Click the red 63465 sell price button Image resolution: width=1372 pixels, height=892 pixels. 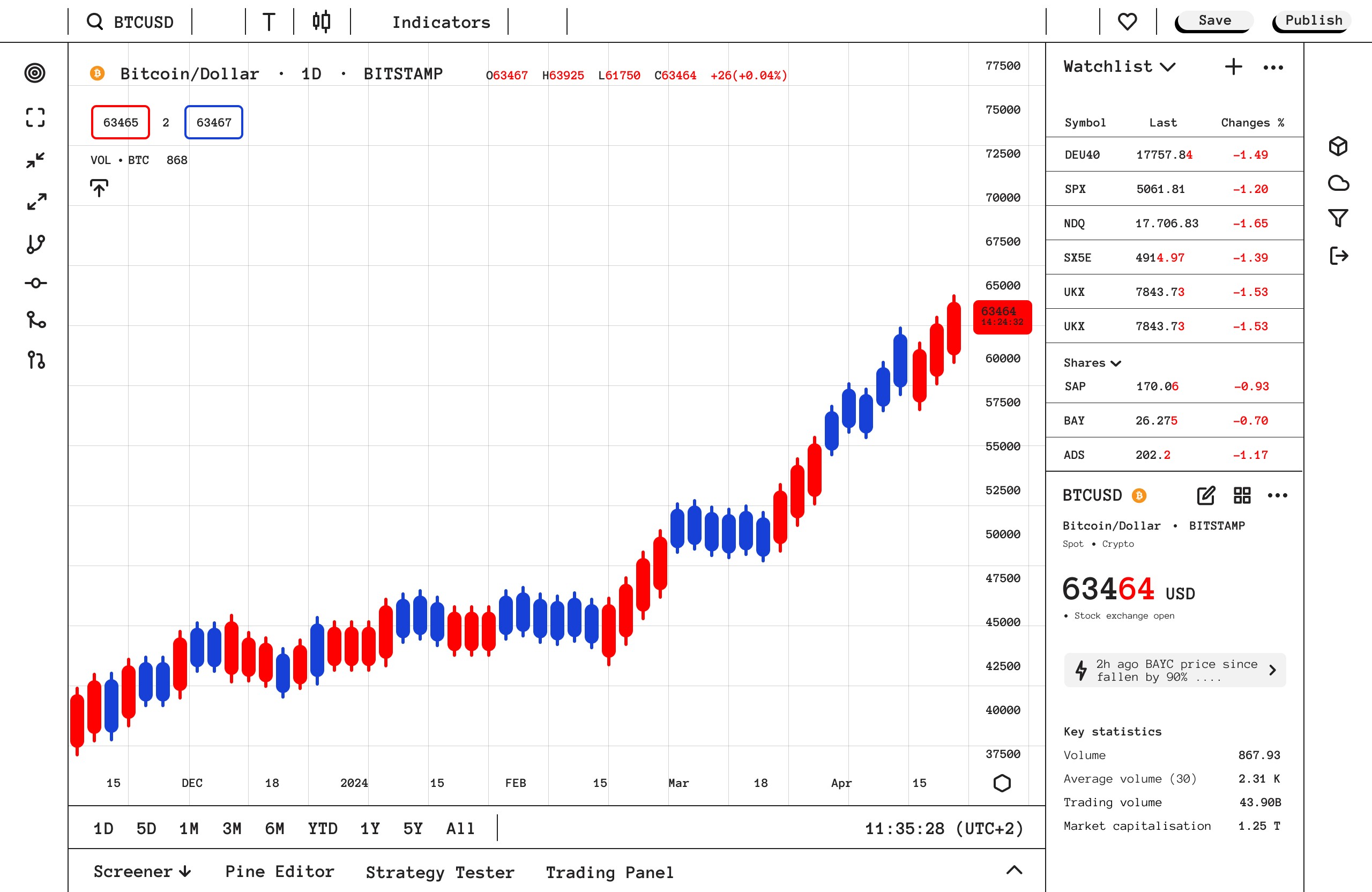coord(121,122)
